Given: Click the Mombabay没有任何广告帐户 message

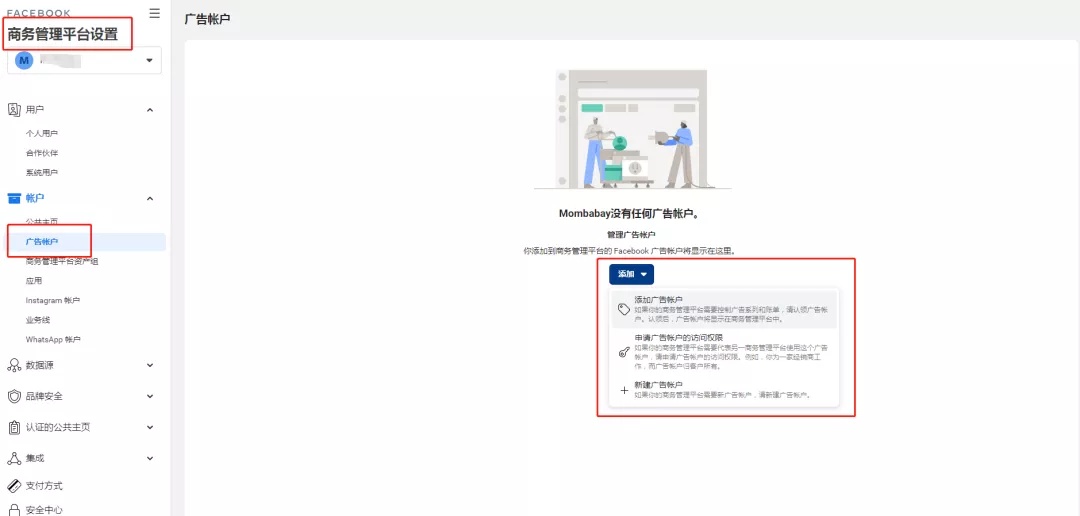Looking at the screenshot, I should point(630,214).
